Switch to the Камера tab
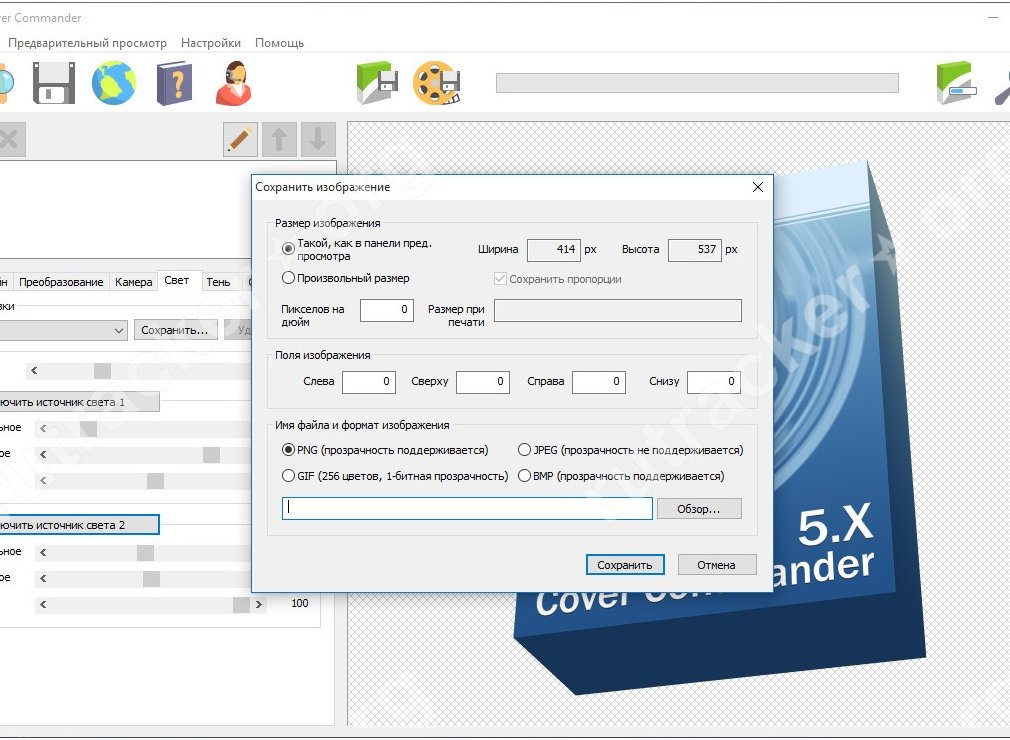Viewport: 1010px width, 740px height. [x=133, y=282]
